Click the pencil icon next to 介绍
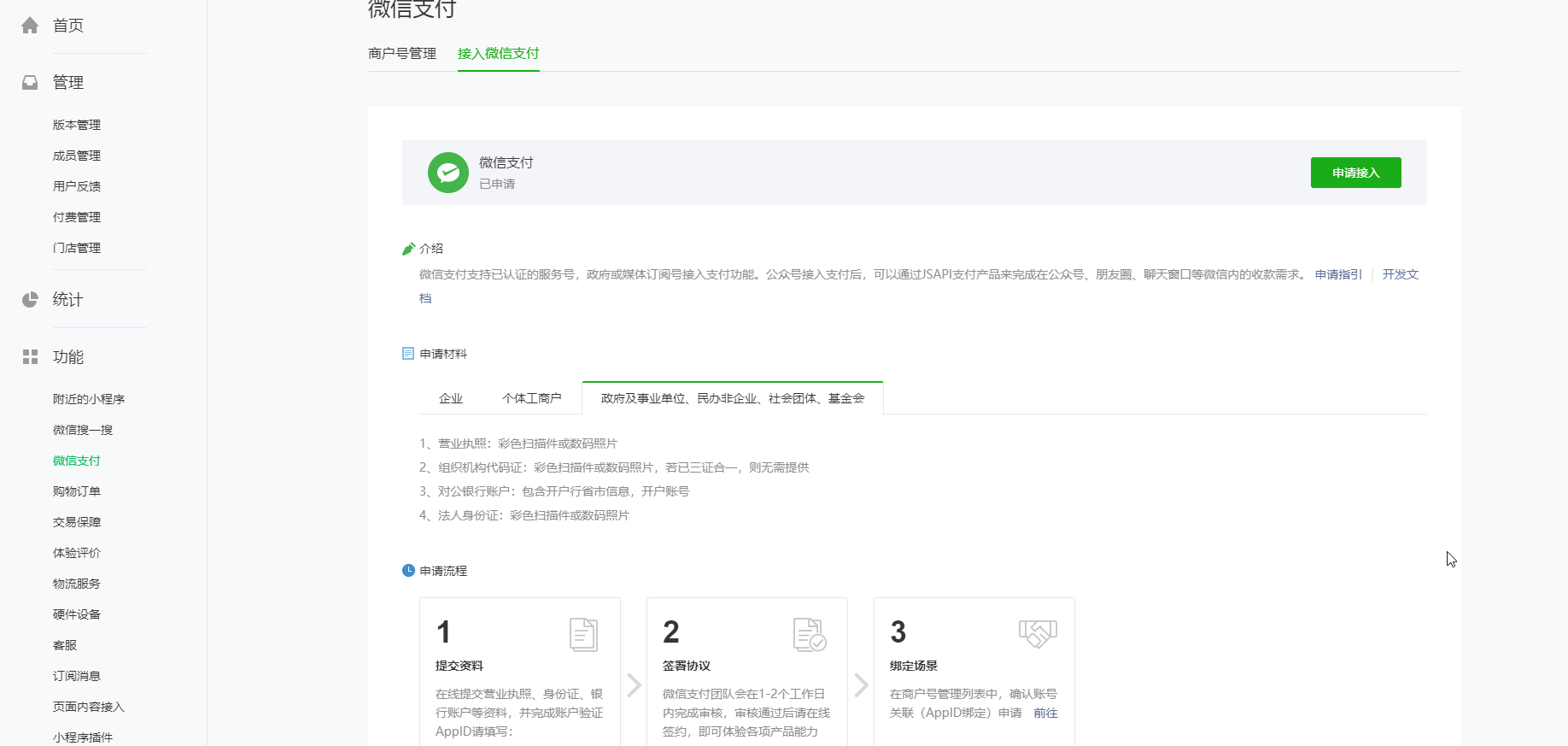1568x746 pixels. pos(408,249)
